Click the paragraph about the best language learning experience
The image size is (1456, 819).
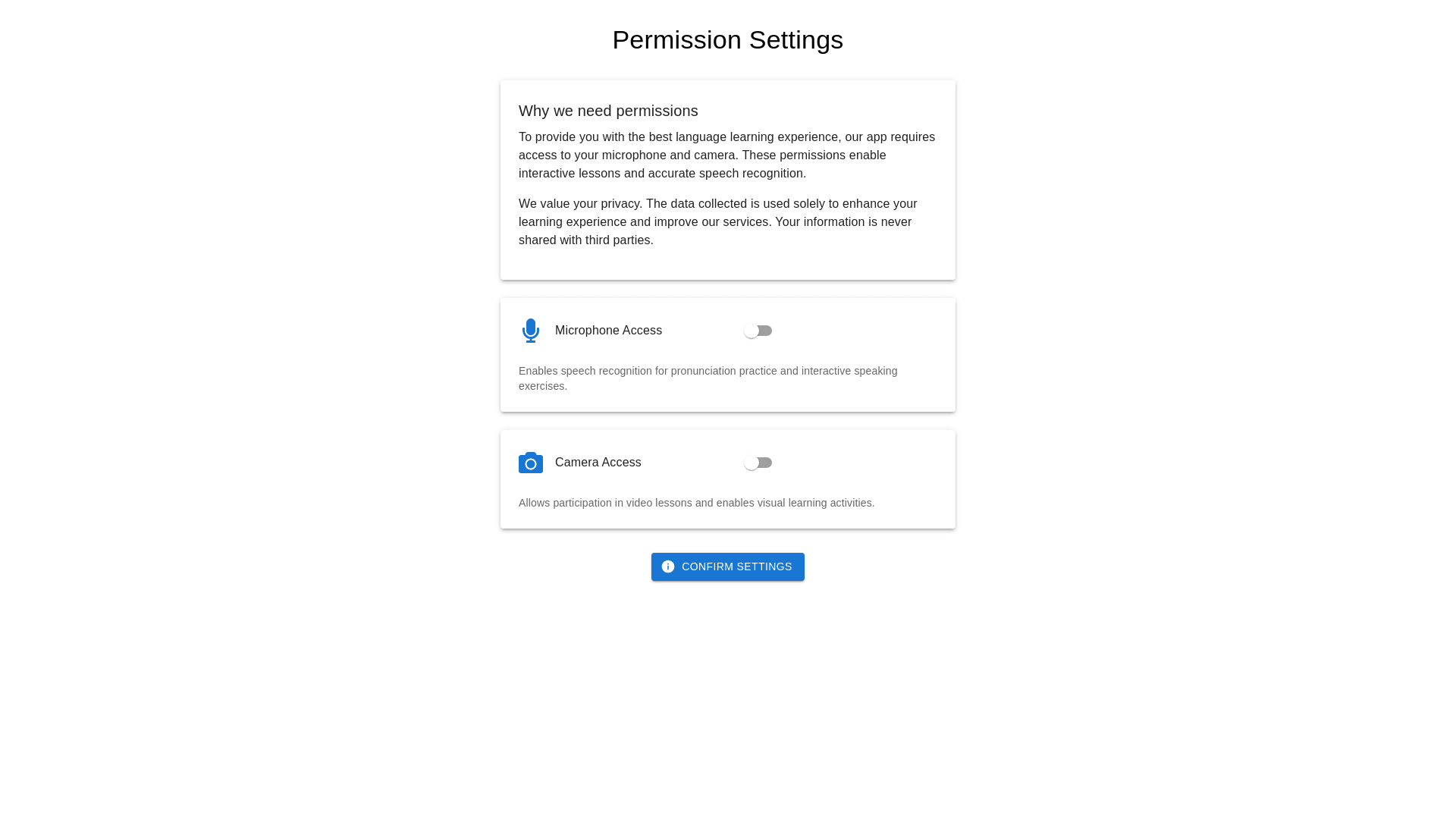[x=726, y=155]
